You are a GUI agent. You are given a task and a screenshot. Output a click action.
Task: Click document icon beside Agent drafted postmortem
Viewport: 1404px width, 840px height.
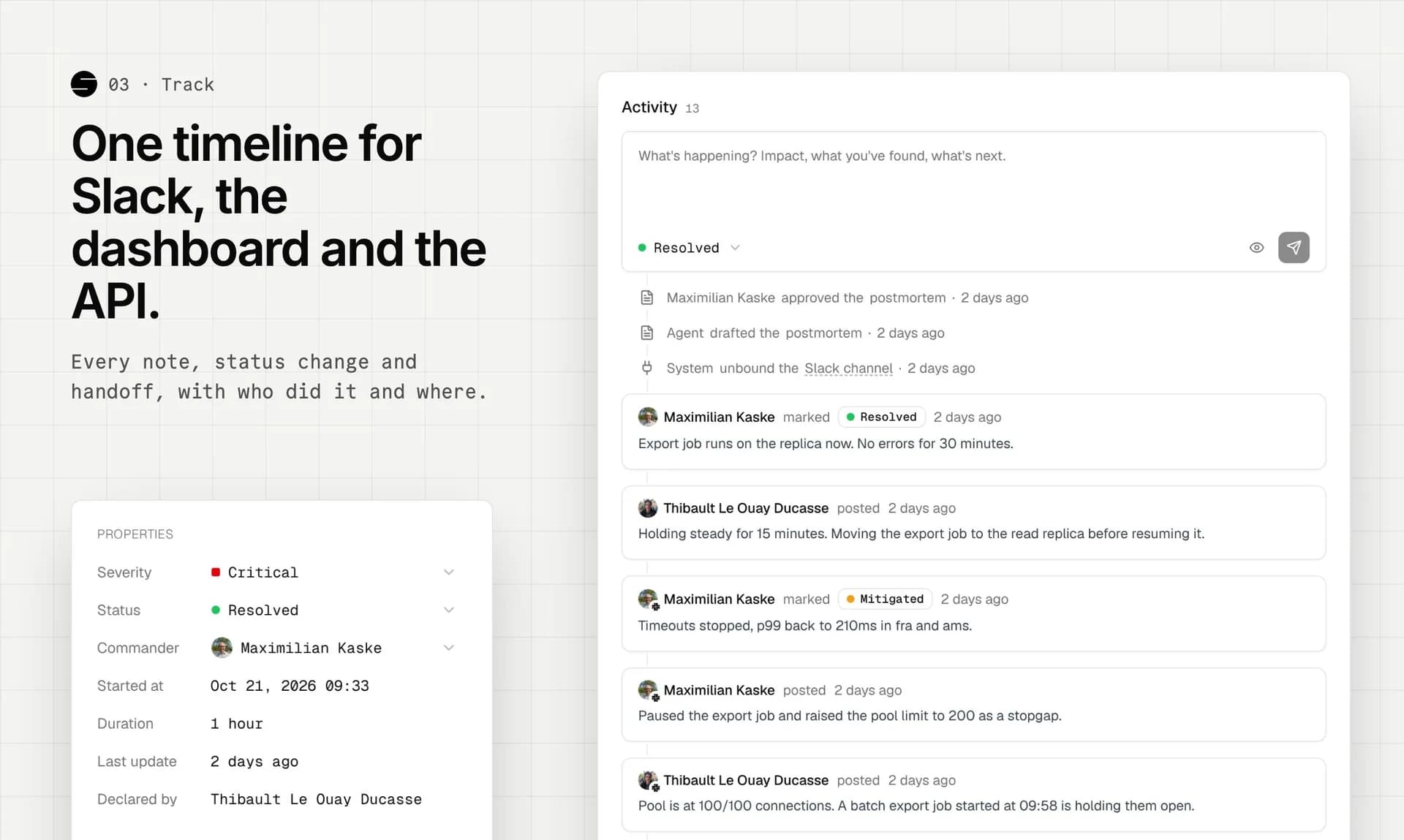[647, 333]
